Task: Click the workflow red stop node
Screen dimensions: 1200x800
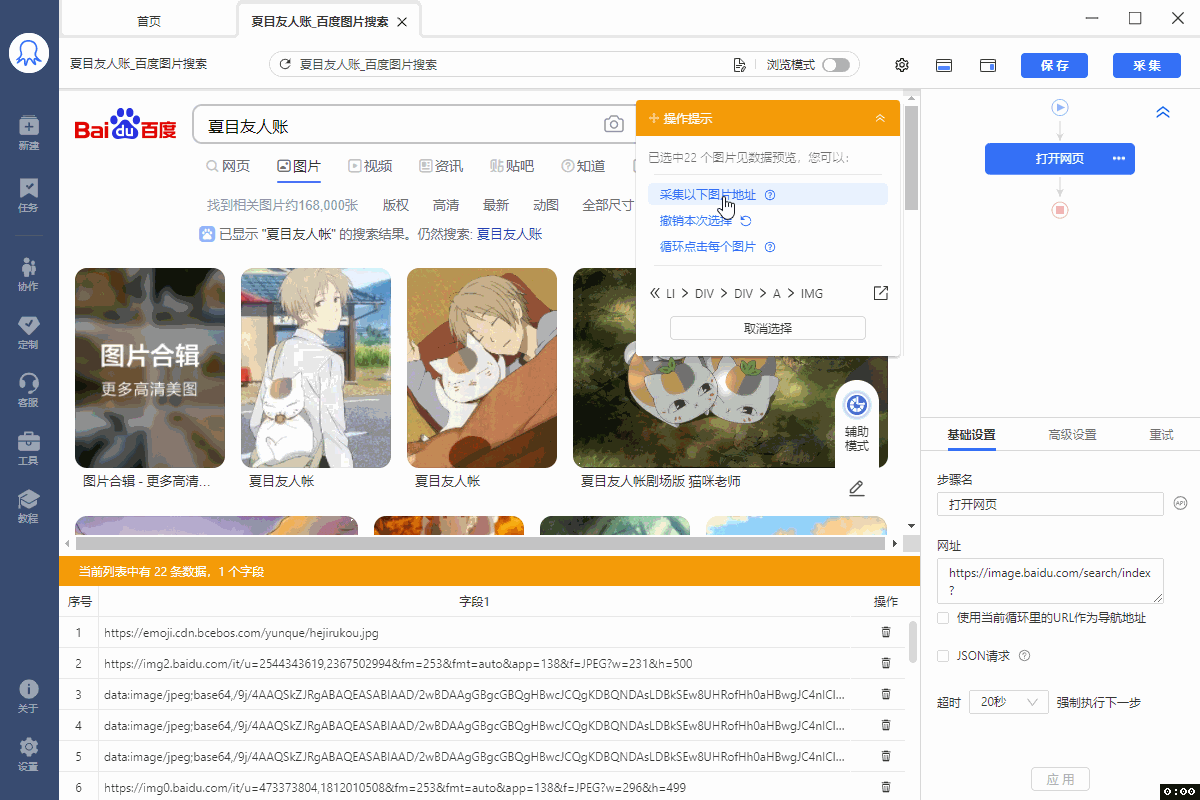Action: pos(1060,210)
